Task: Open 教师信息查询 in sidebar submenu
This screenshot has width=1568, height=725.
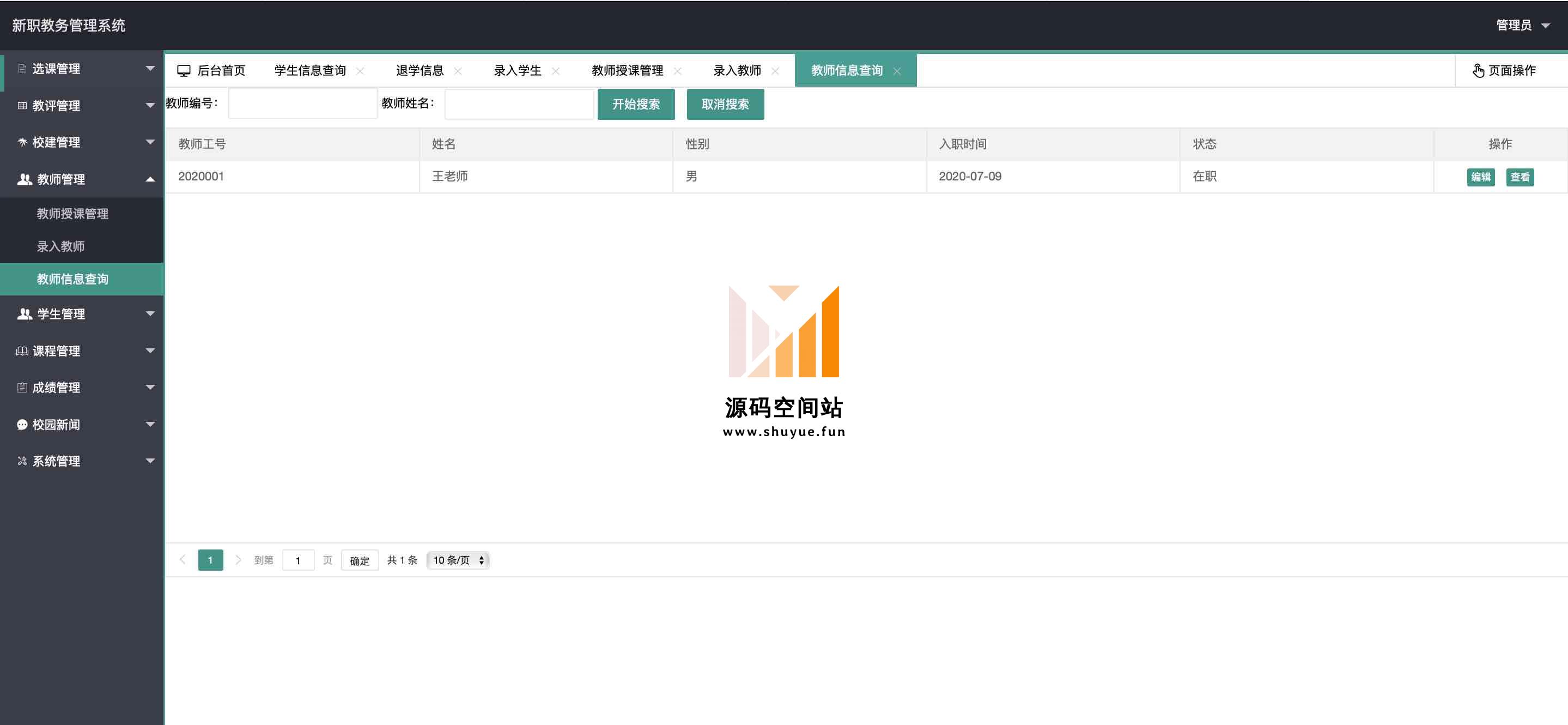Action: tap(82, 279)
